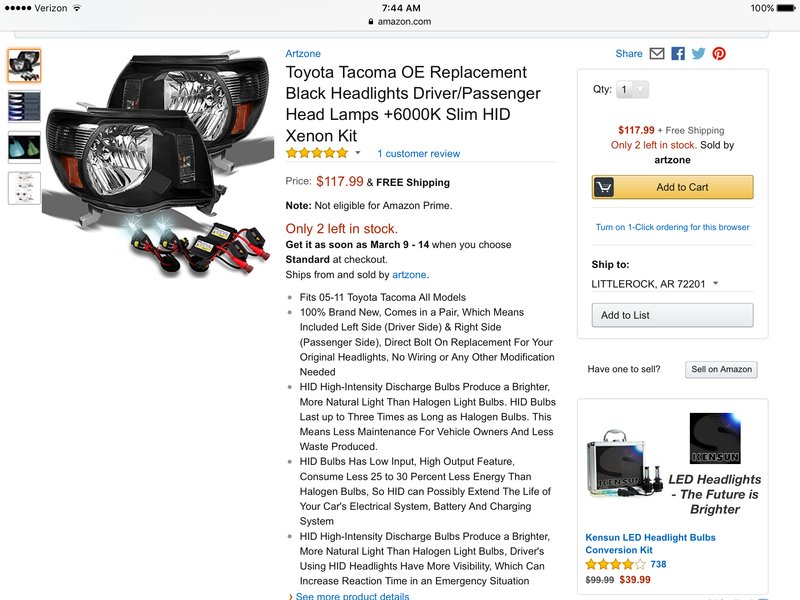Share the product on Facebook
Image resolution: width=800 pixels, height=600 pixels.
point(678,54)
